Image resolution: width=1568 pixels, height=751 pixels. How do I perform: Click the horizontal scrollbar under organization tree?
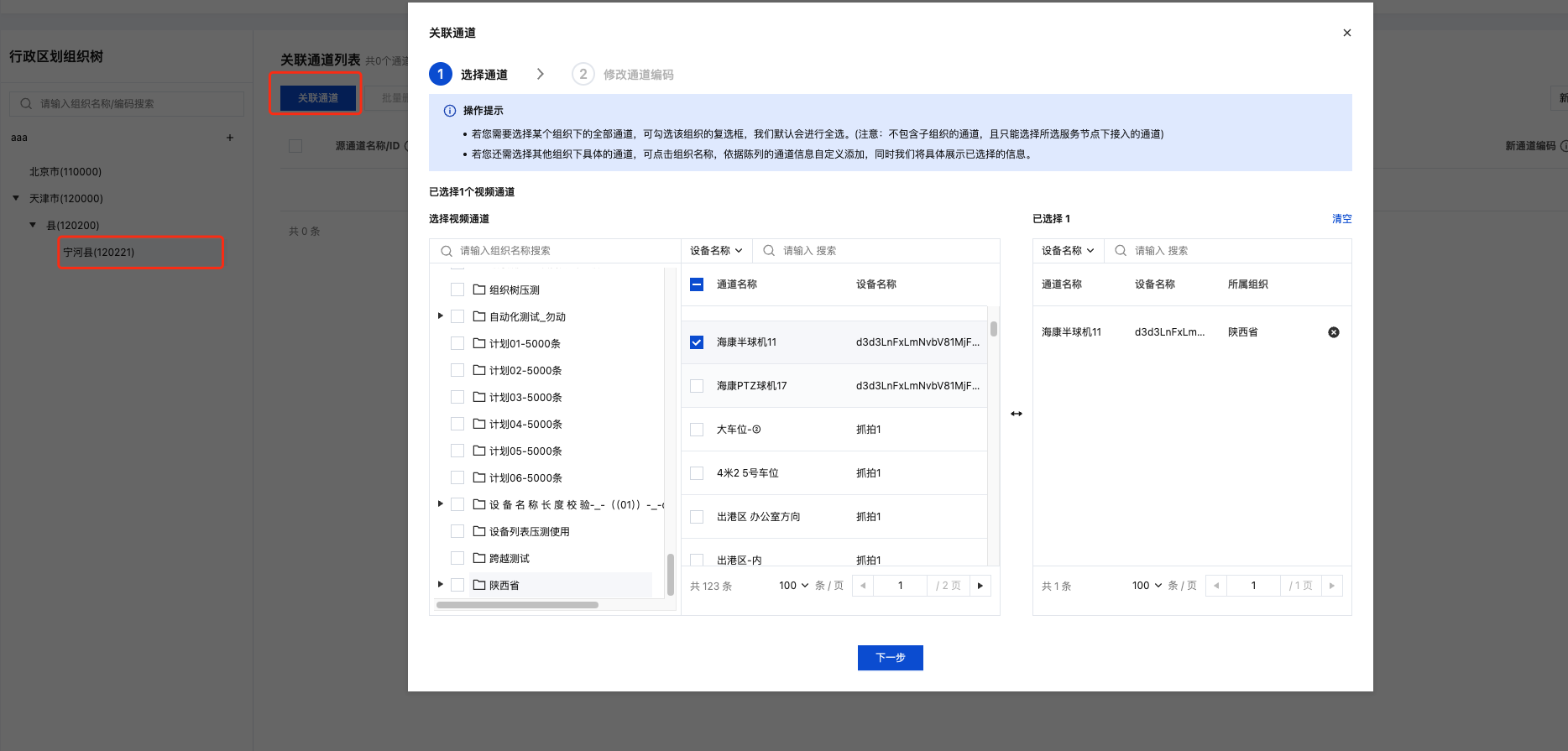517,605
